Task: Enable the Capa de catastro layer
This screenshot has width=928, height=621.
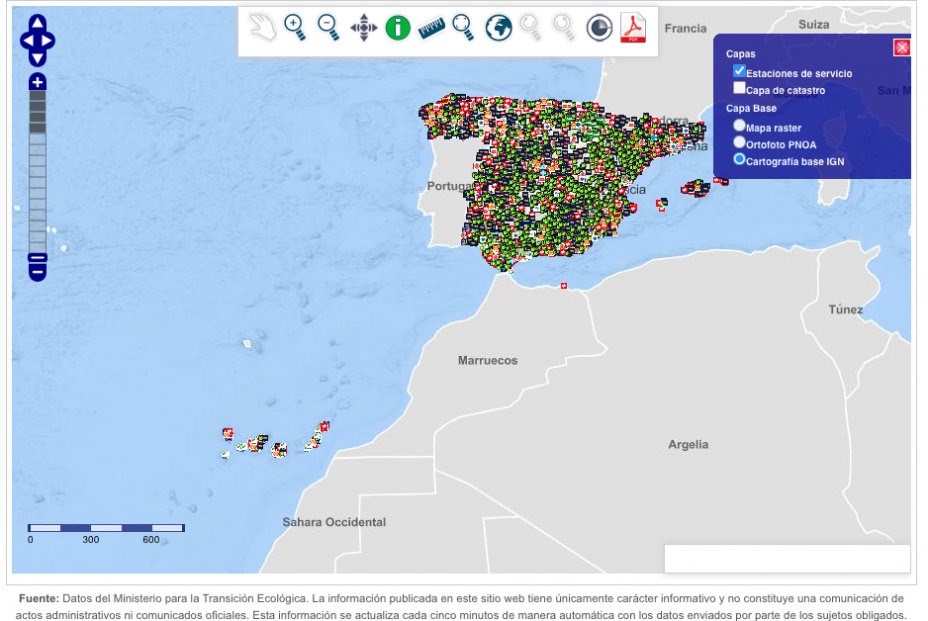Action: point(740,89)
